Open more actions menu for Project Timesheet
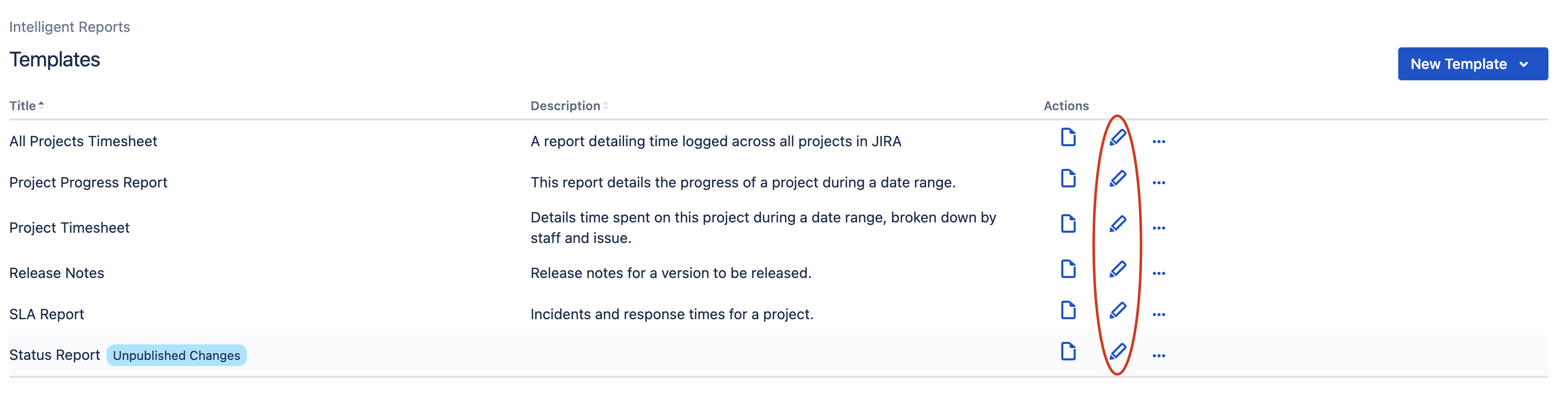The width and height of the screenshot is (1568, 416). [x=1159, y=229]
